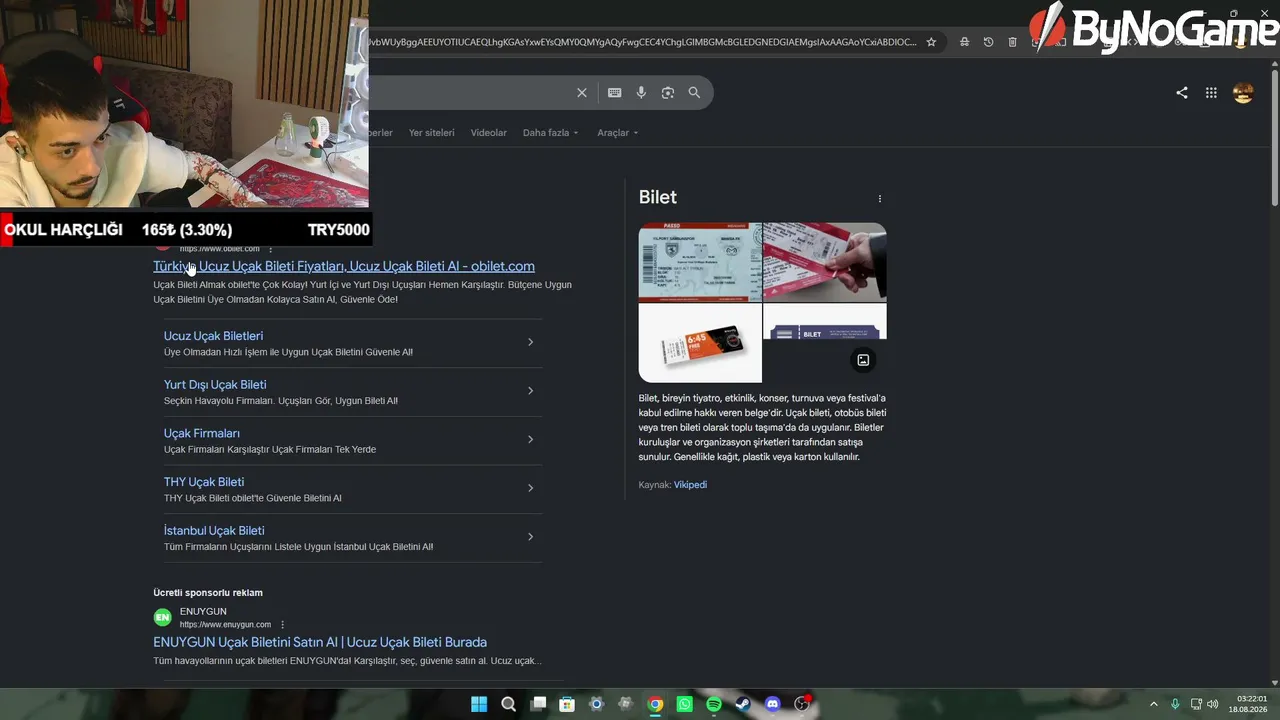Open the Google apps grid
Viewport: 1280px width, 720px height.
pos(1211,93)
